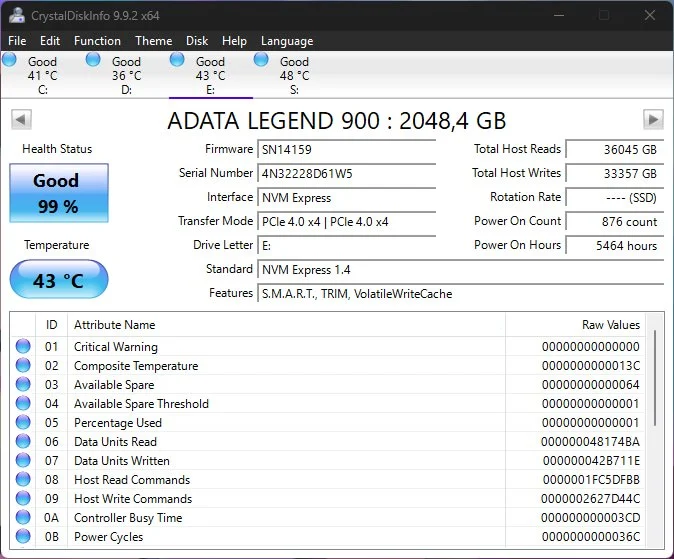Click status orb for Controller Busy Time row
The image size is (674, 559).
tap(23, 517)
